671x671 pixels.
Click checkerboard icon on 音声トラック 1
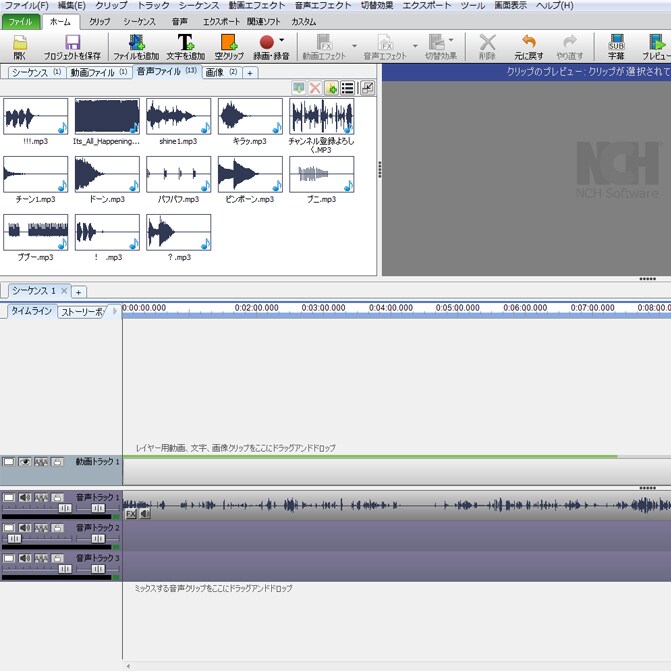(x=41, y=497)
